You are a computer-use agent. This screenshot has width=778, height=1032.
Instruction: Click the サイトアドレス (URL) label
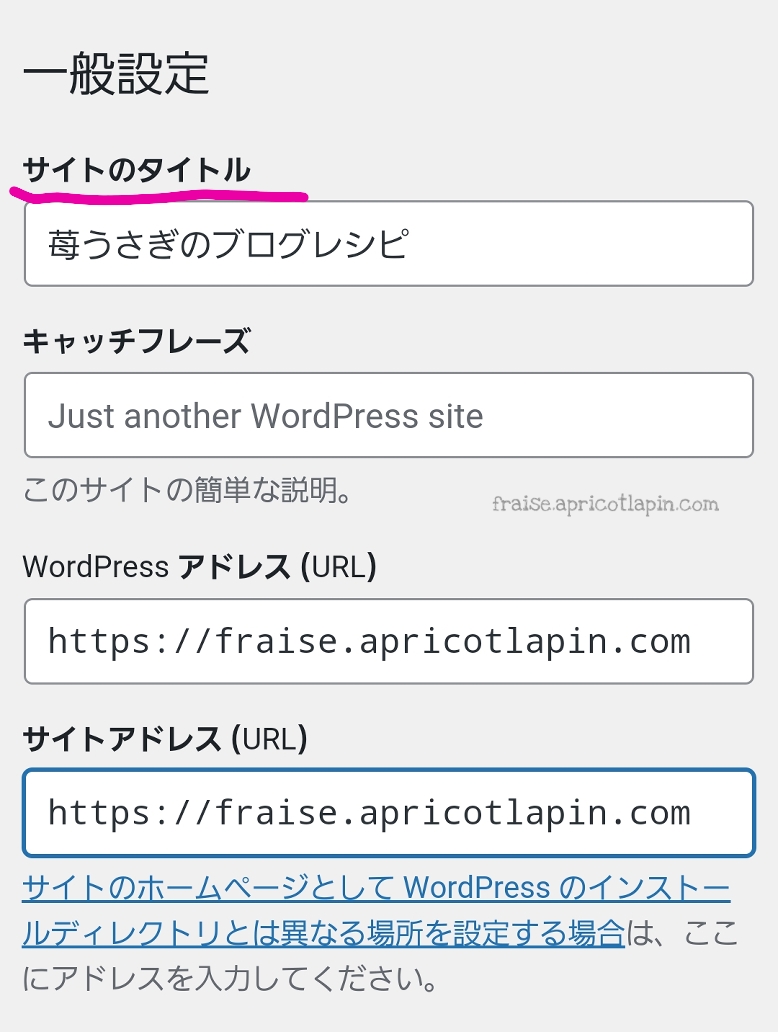[x=165, y=738]
